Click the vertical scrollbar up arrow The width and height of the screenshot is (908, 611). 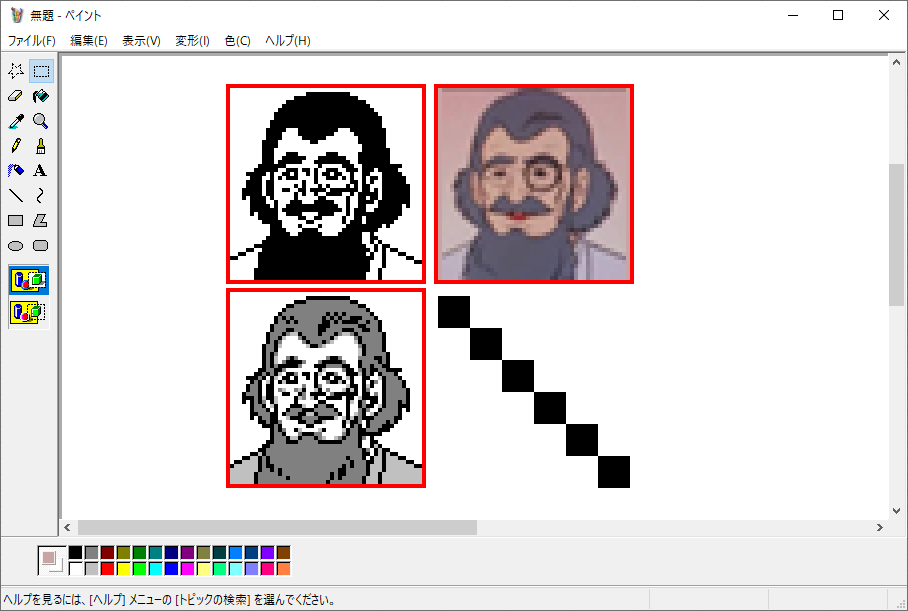pyautogui.click(x=896, y=62)
